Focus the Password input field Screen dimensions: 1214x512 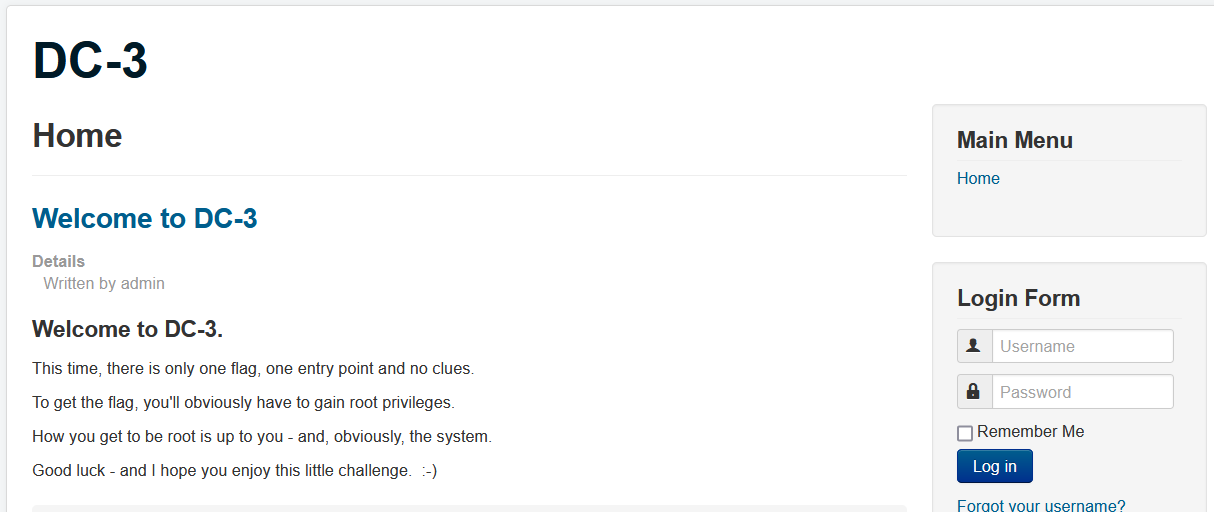point(1082,392)
